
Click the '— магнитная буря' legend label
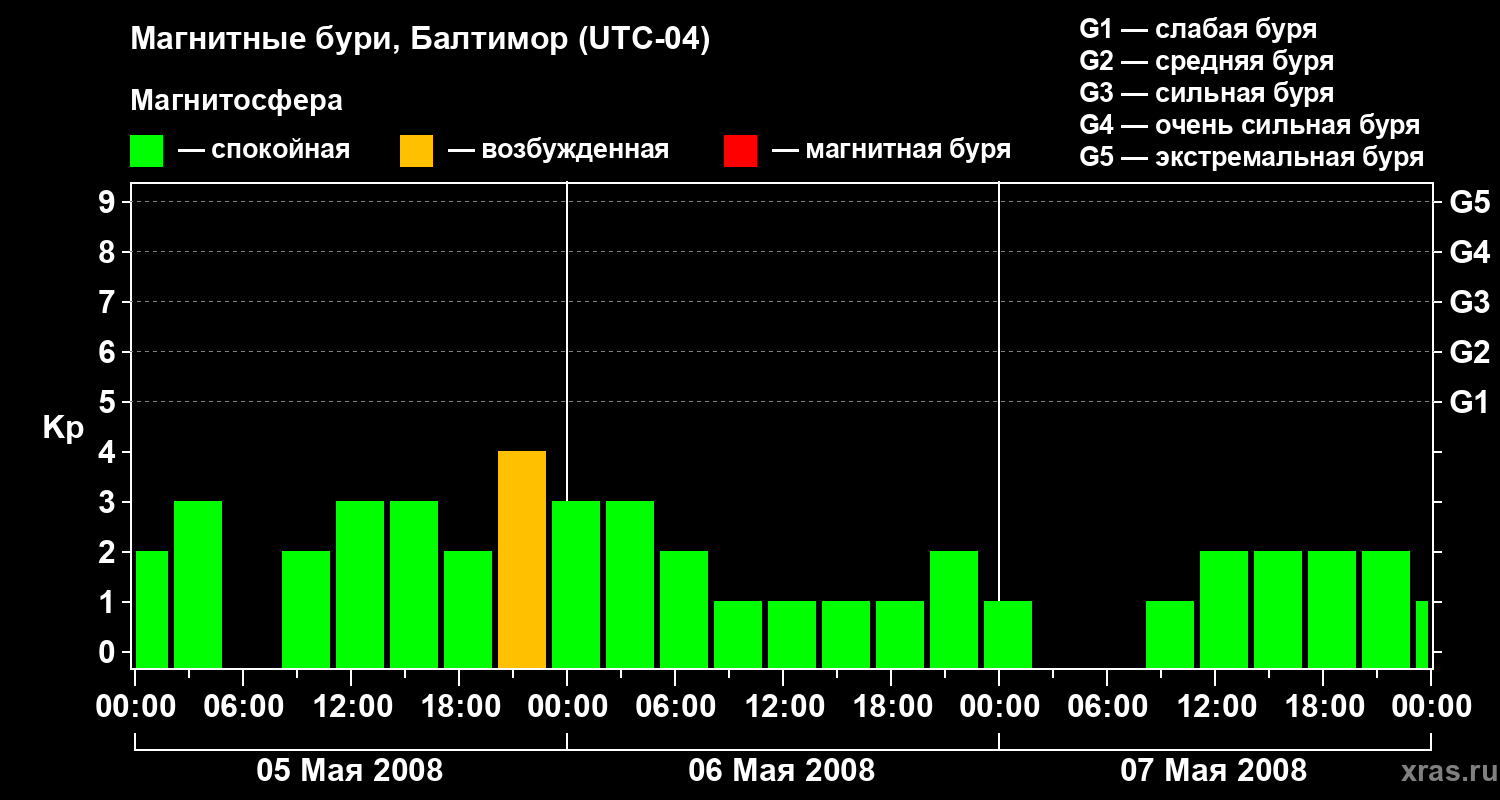tap(892, 151)
